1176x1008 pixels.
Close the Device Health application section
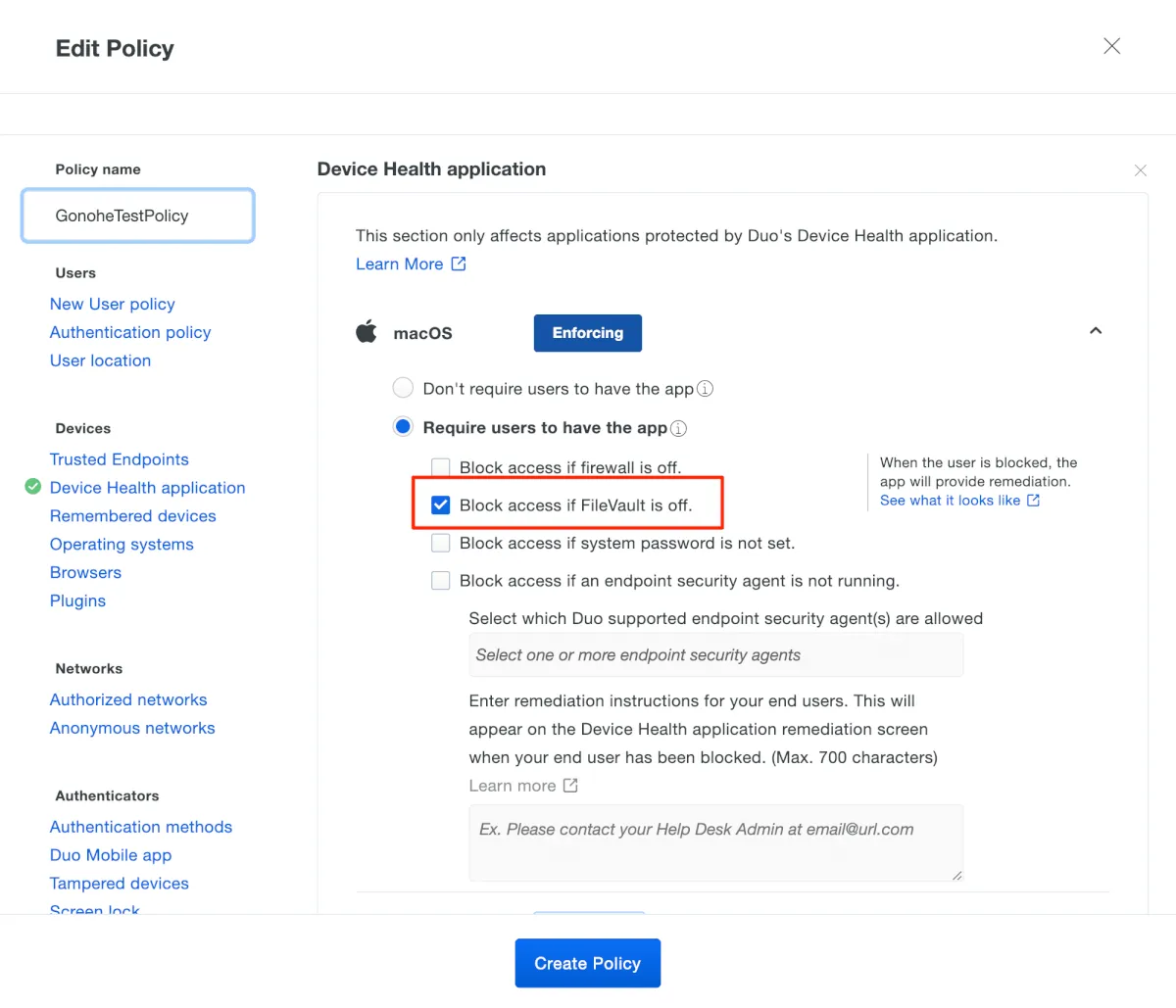pyautogui.click(x=1140, y=170)
